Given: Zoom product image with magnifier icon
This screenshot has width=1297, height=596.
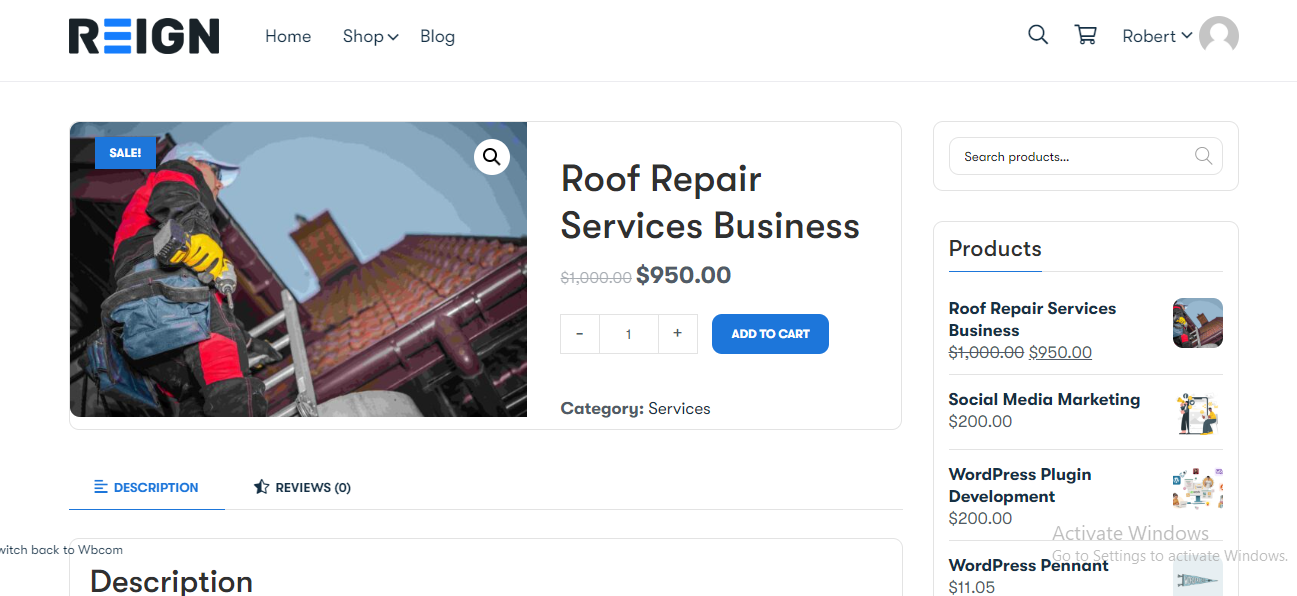Looking at the screenshot, I should click(x=492, y=156).
